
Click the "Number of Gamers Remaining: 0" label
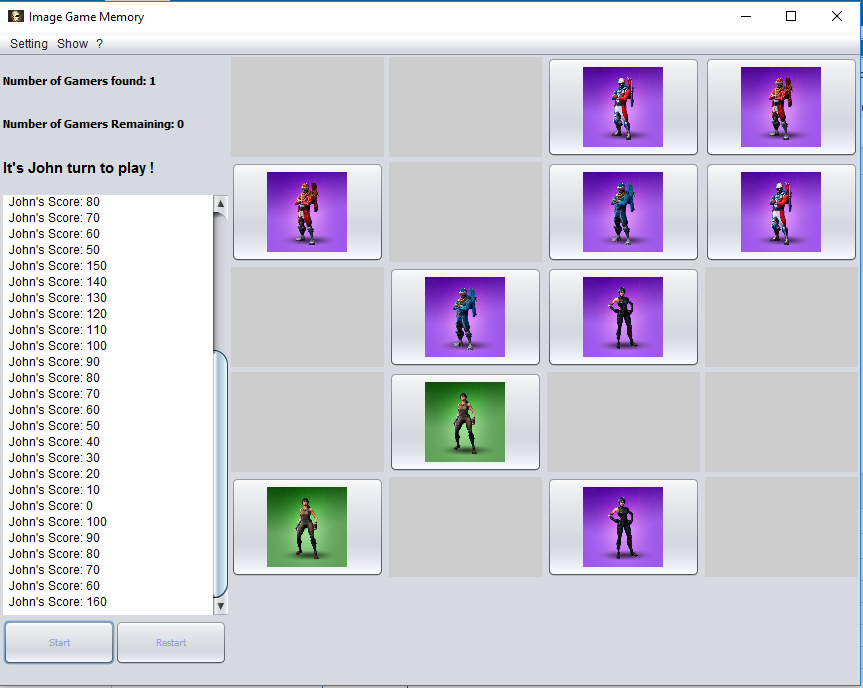[x=94, y=124]
